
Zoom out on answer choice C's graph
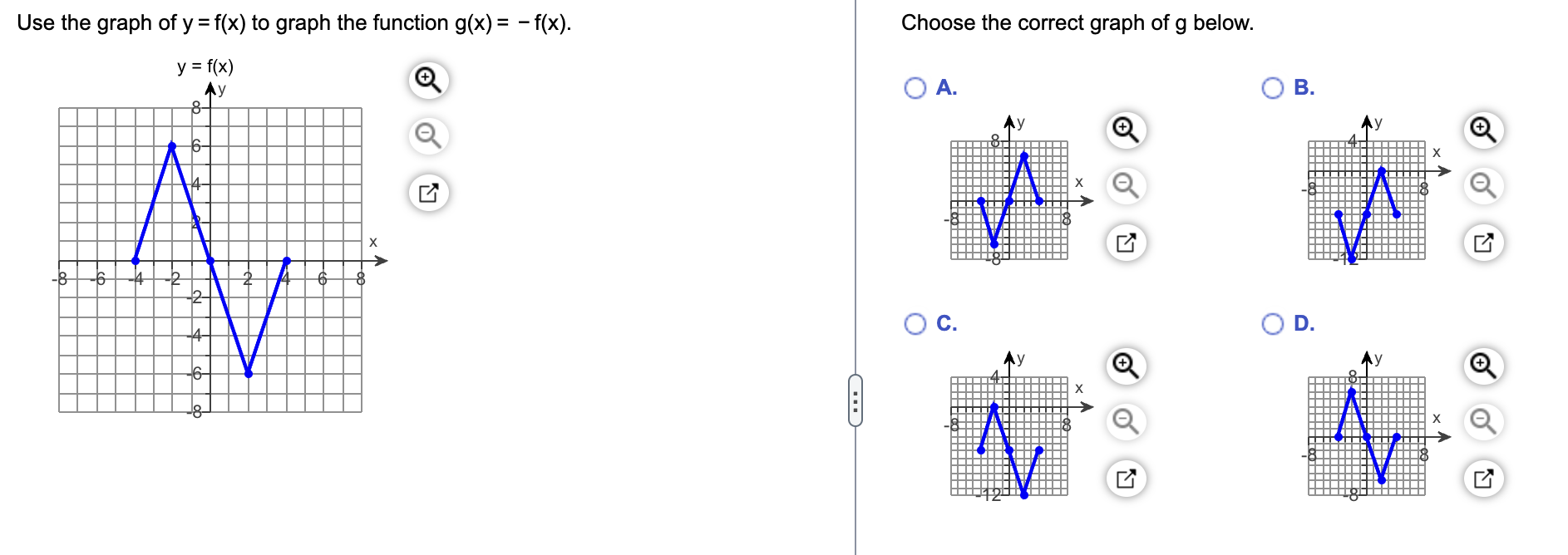coord(1125,422)
